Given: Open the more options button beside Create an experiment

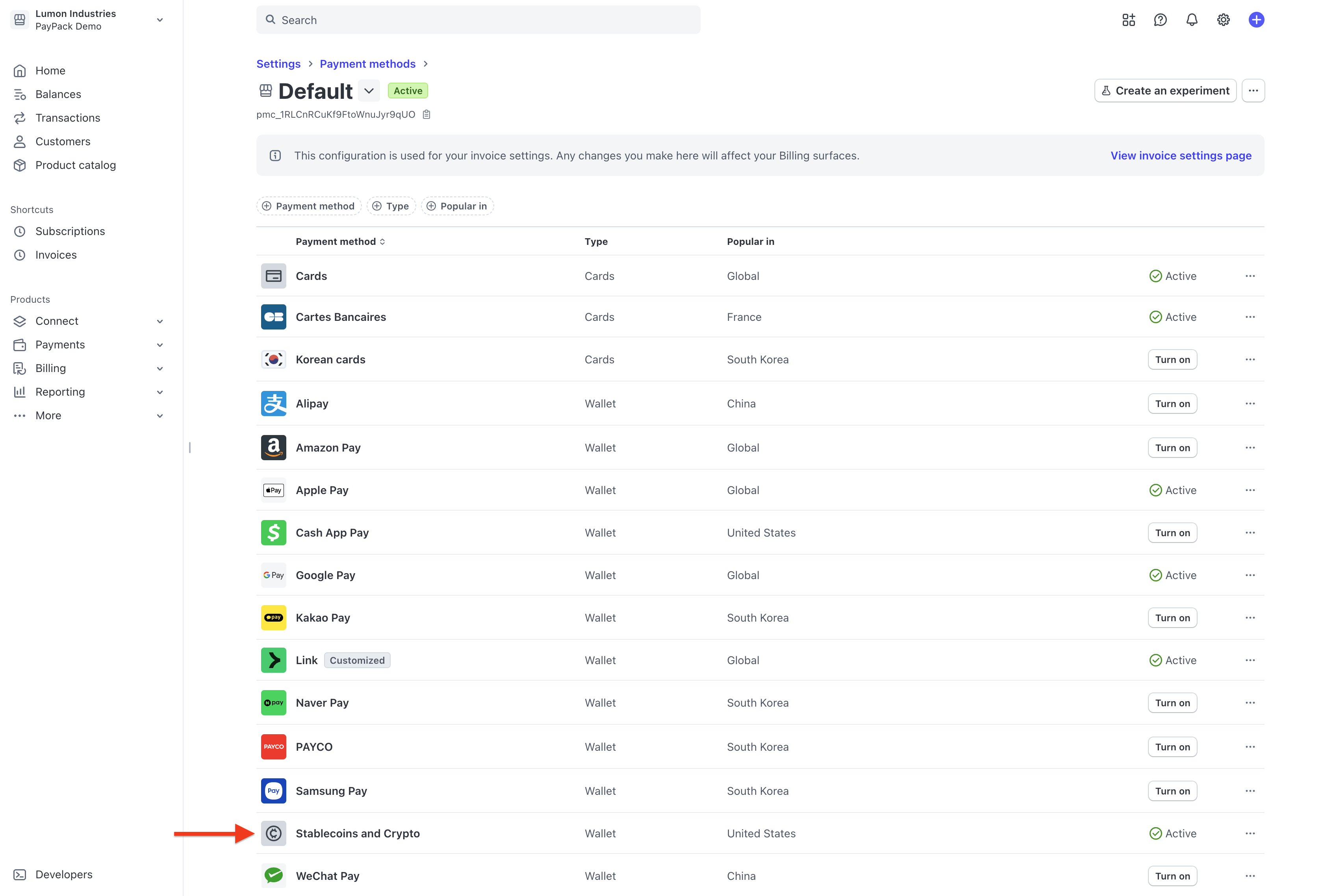Looking at the screenshot, I should (1253, 91).
